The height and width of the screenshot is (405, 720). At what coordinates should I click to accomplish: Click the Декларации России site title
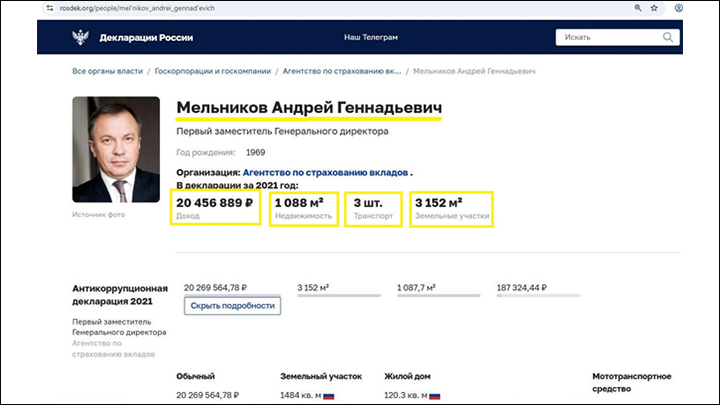pos(146,38)
